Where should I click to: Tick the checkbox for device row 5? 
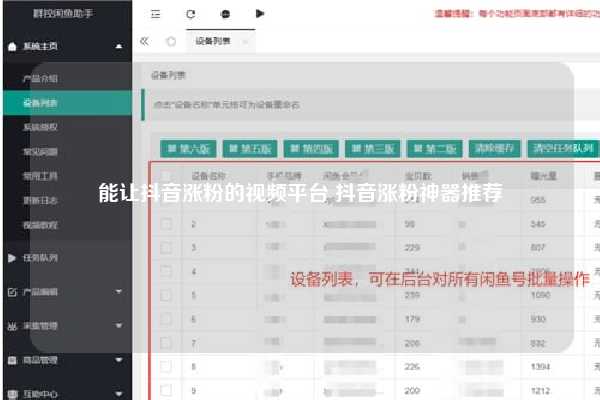click(x=166, y=295)
